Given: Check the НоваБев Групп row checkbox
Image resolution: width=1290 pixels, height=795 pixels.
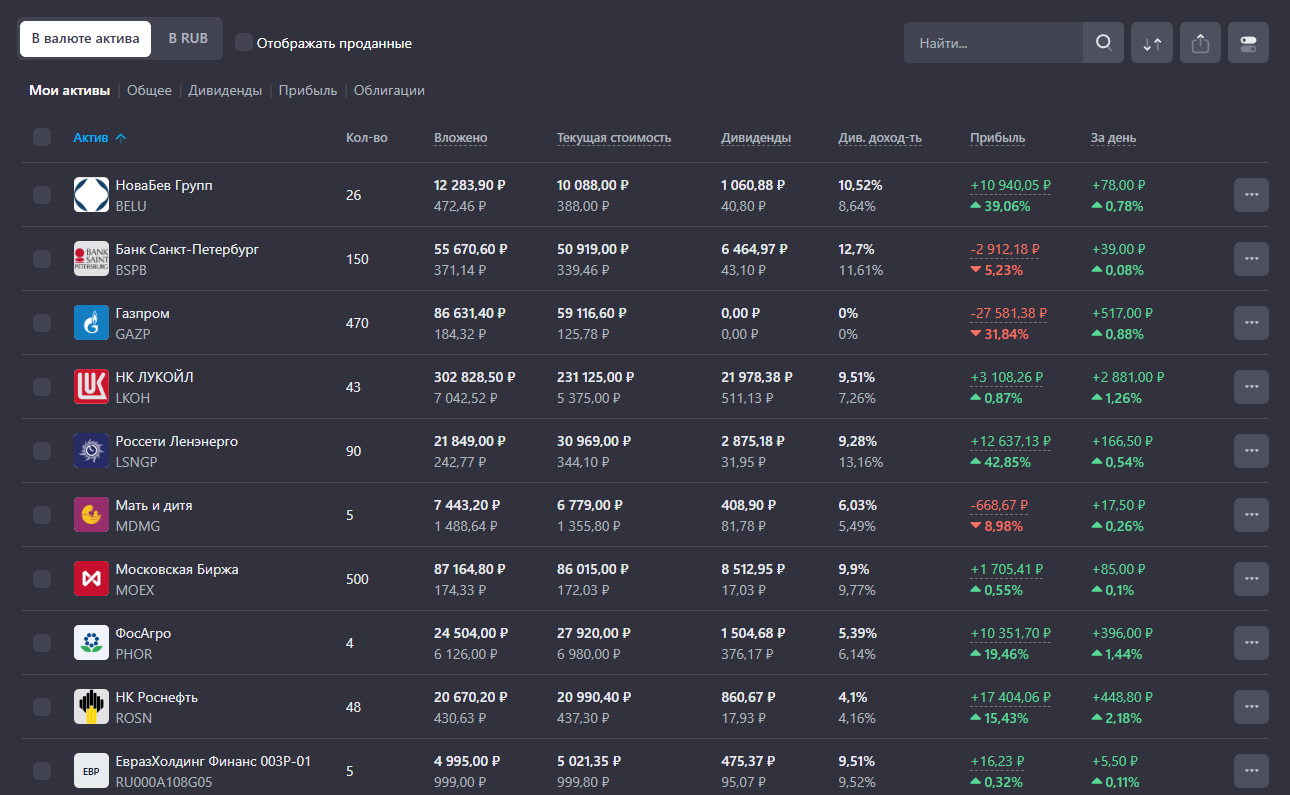Looking at the screenshot, I should (x=42, y=195).
